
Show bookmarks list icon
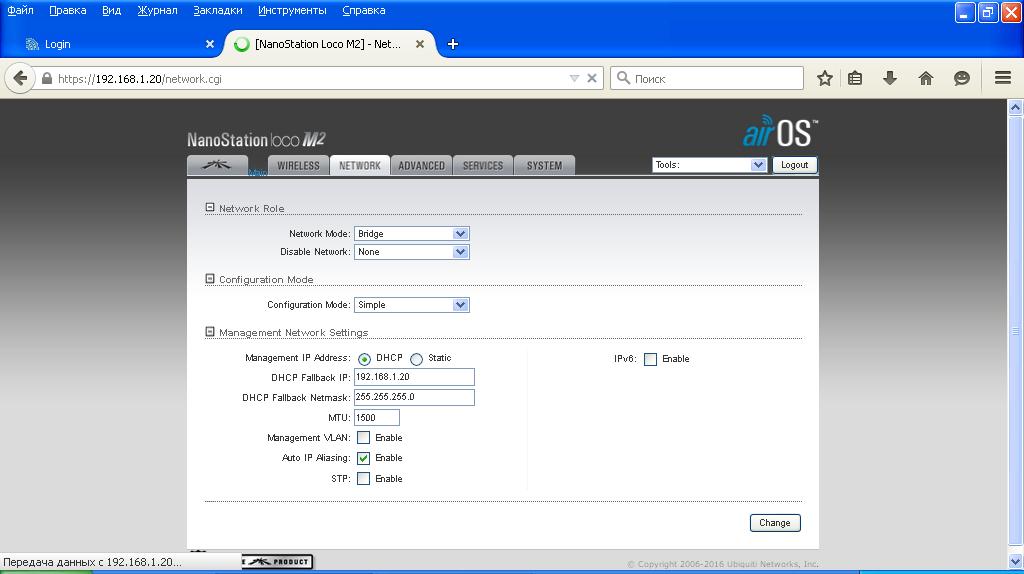[855, 78]
